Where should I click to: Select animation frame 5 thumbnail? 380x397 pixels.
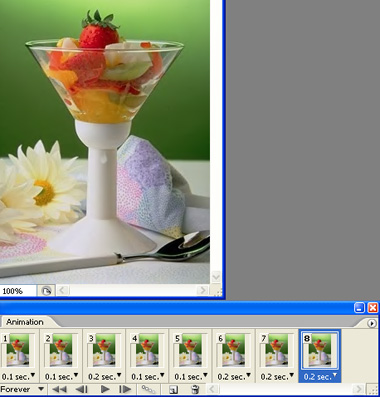[x=190, y=350]
